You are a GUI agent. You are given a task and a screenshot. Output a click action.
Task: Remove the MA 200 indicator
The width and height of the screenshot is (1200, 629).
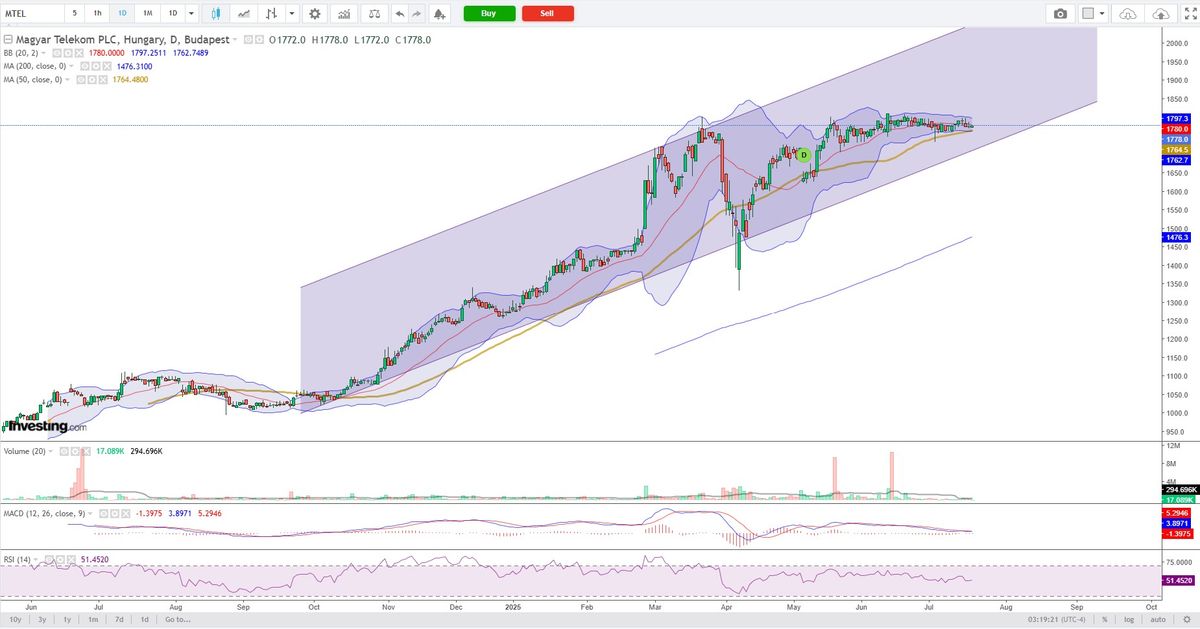(108, 66)
